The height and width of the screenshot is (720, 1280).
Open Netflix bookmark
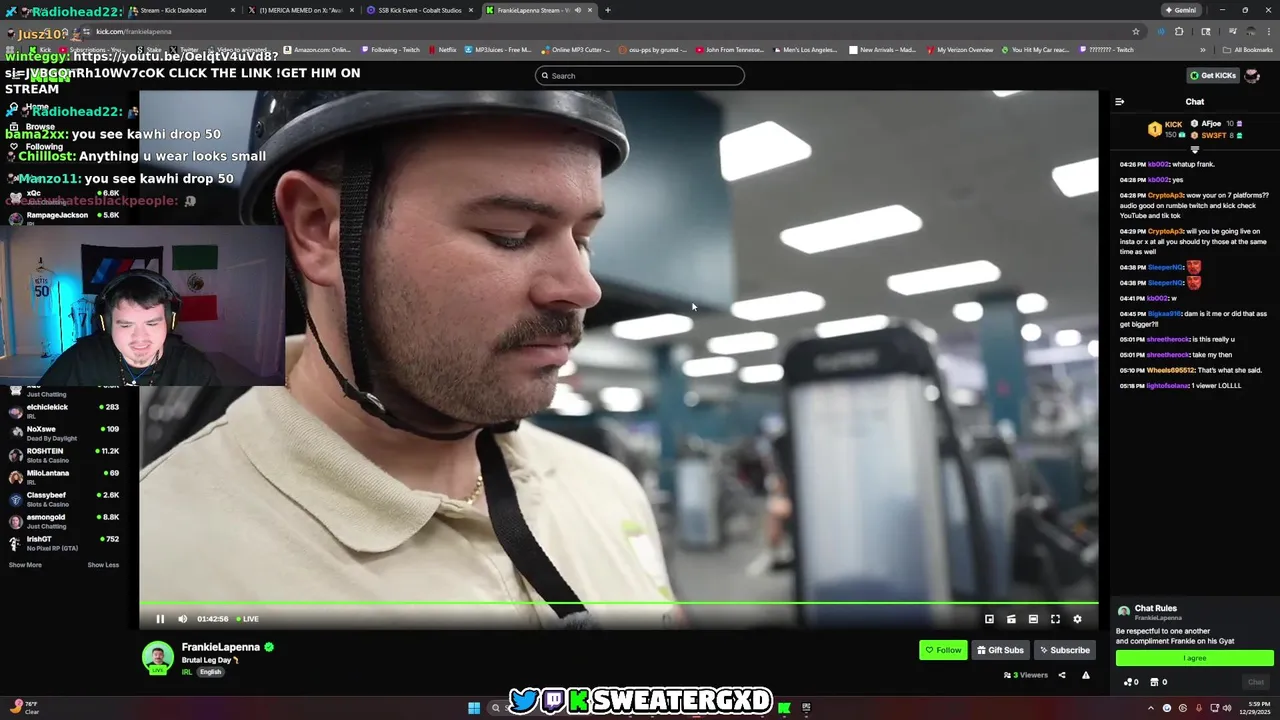tap(442, 50)
